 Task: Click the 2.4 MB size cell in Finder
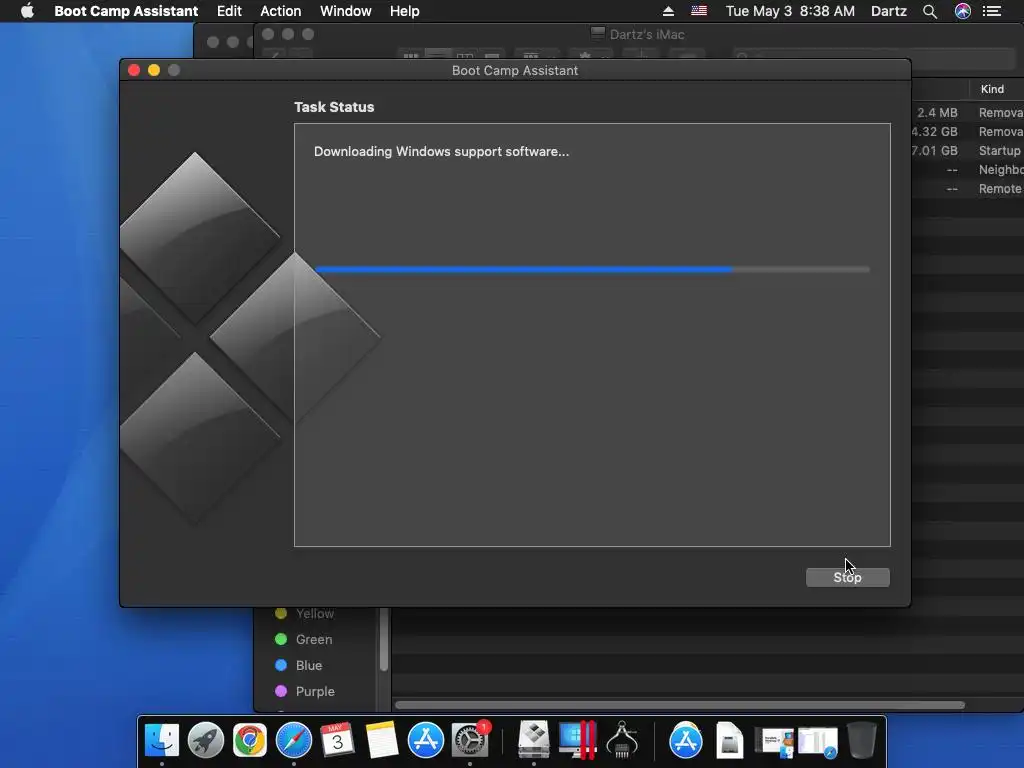[936, 112]
